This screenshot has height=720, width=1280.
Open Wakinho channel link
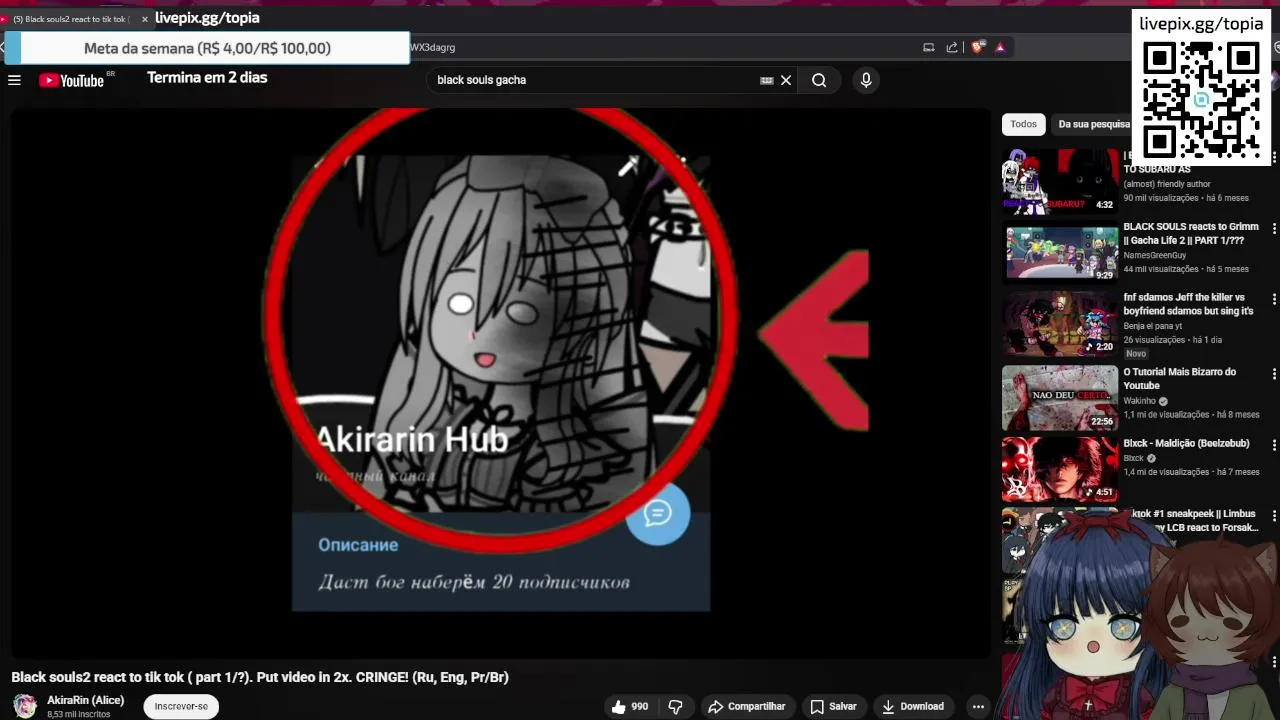tap(1139, 400)
